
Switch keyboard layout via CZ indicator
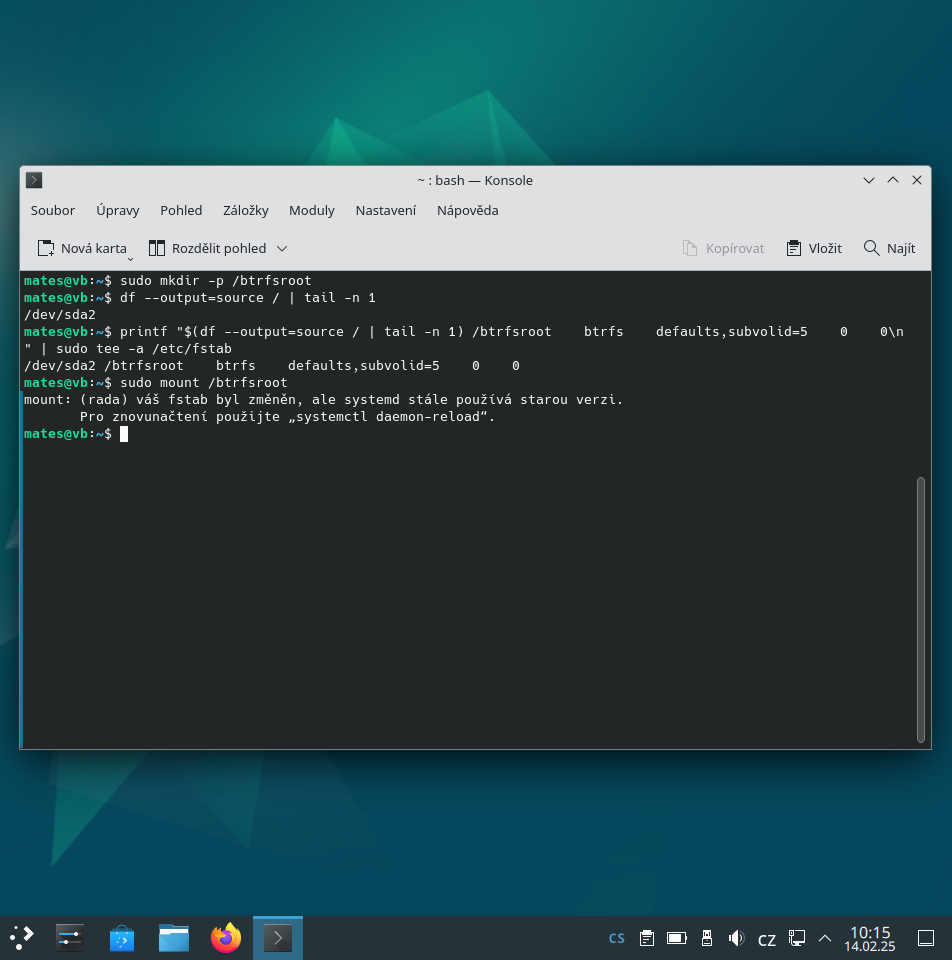tap(766, 939)
